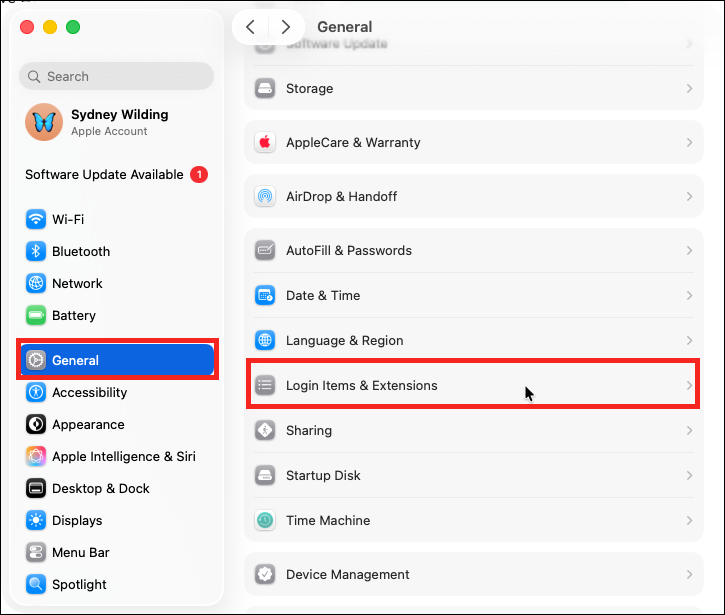
Task: Open AirDrop & Handoff icon
Action: (265, 196)
